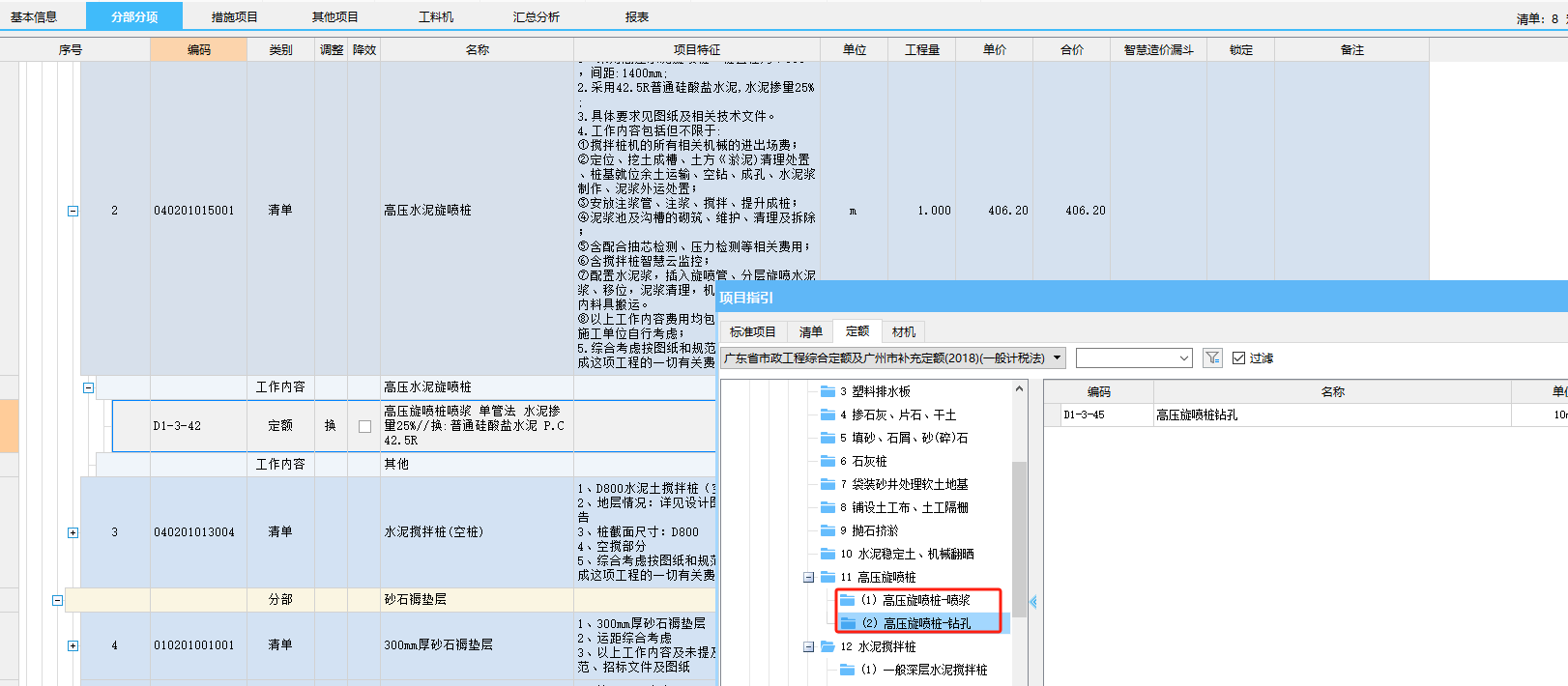Click quantity cell 1.000
1568x686 pixels.
(x=922, y=211)
